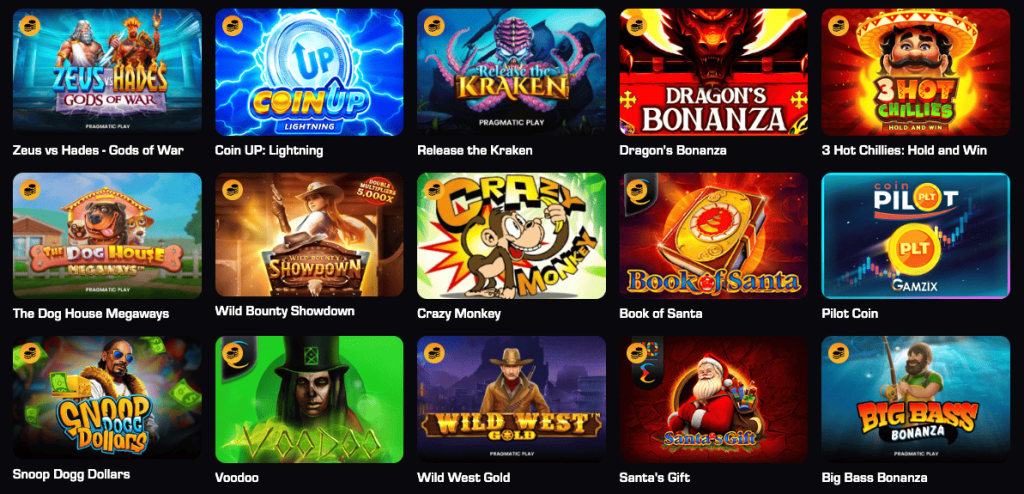Click coin badge icon on Zeus vs Hades
The width and height of the screenshot is (1024, 494).
click(30, 25)
